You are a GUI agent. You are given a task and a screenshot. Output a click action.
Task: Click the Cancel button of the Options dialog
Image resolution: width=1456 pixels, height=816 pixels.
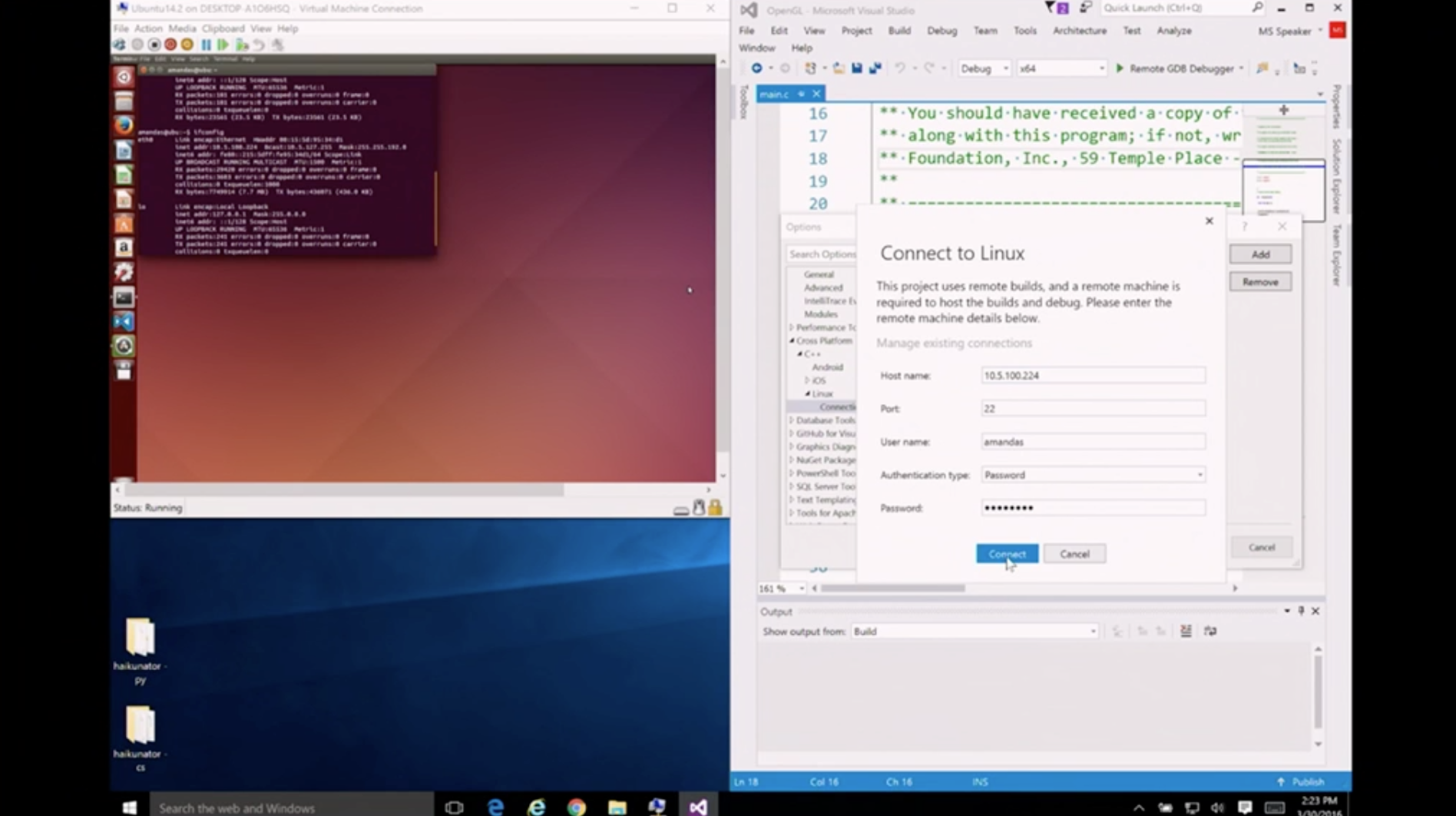(1261, 547)
